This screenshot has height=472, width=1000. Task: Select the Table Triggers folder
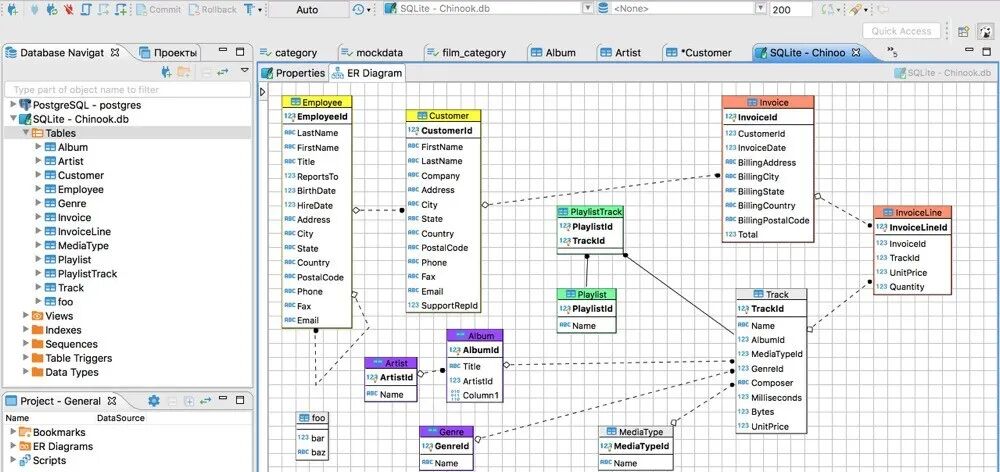(78, 358)
